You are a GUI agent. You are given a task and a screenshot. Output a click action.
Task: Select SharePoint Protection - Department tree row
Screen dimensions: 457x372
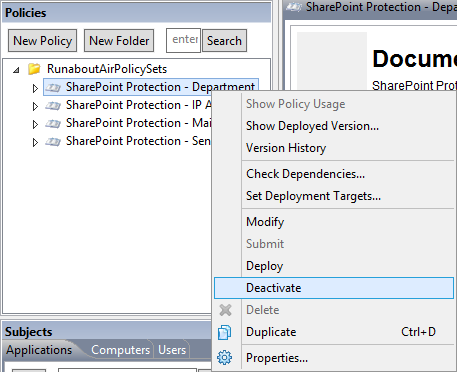(151, 87)
